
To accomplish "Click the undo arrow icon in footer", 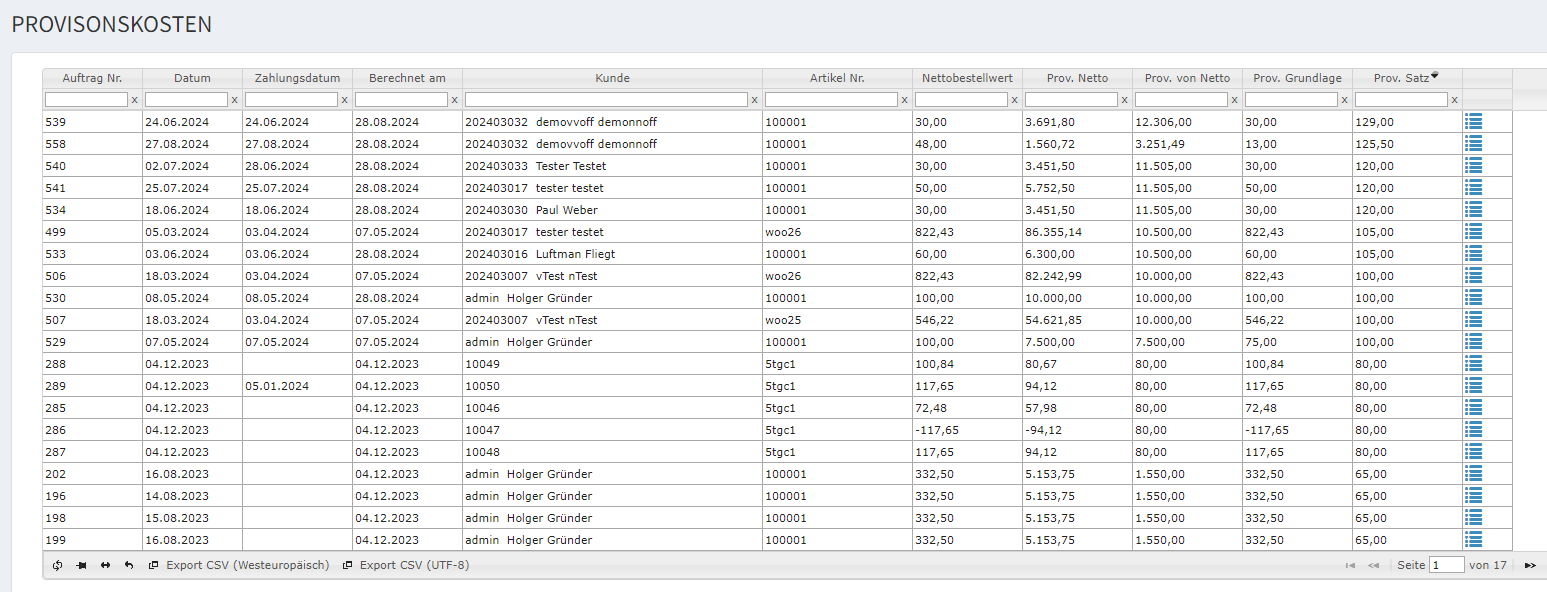I will pos(129,565).
